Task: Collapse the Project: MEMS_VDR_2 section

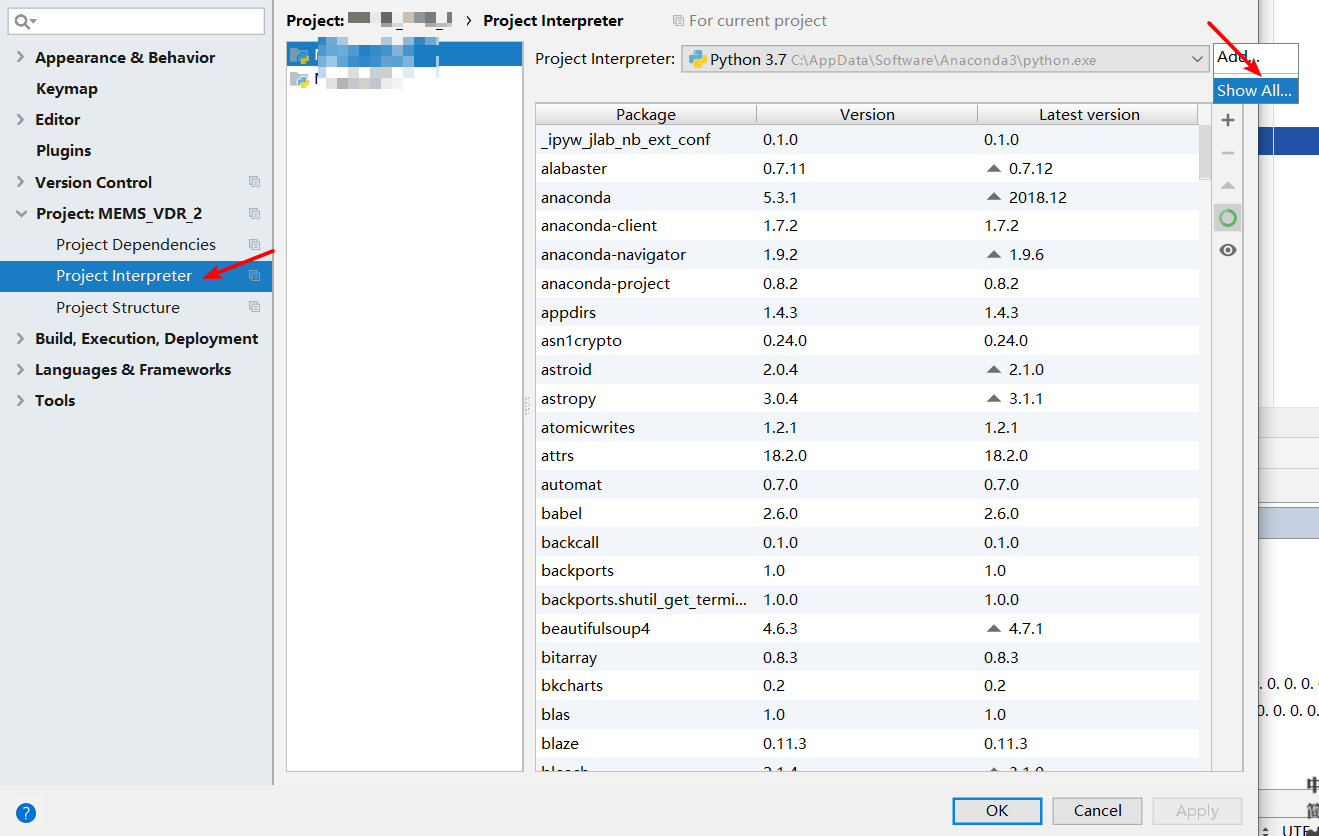Action: coord(20,213)
